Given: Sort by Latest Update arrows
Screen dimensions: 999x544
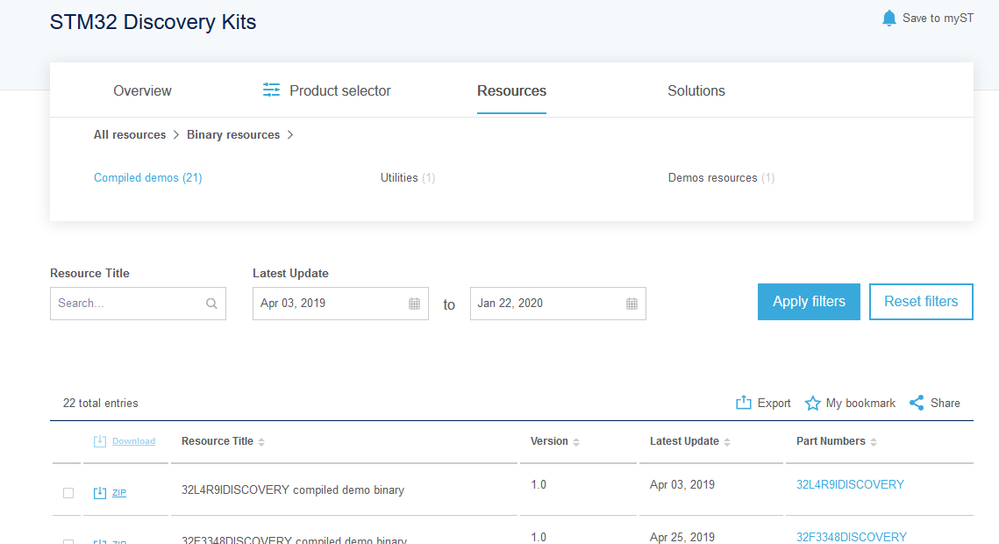Looking at the screenshot, I should tap(727, 441).
